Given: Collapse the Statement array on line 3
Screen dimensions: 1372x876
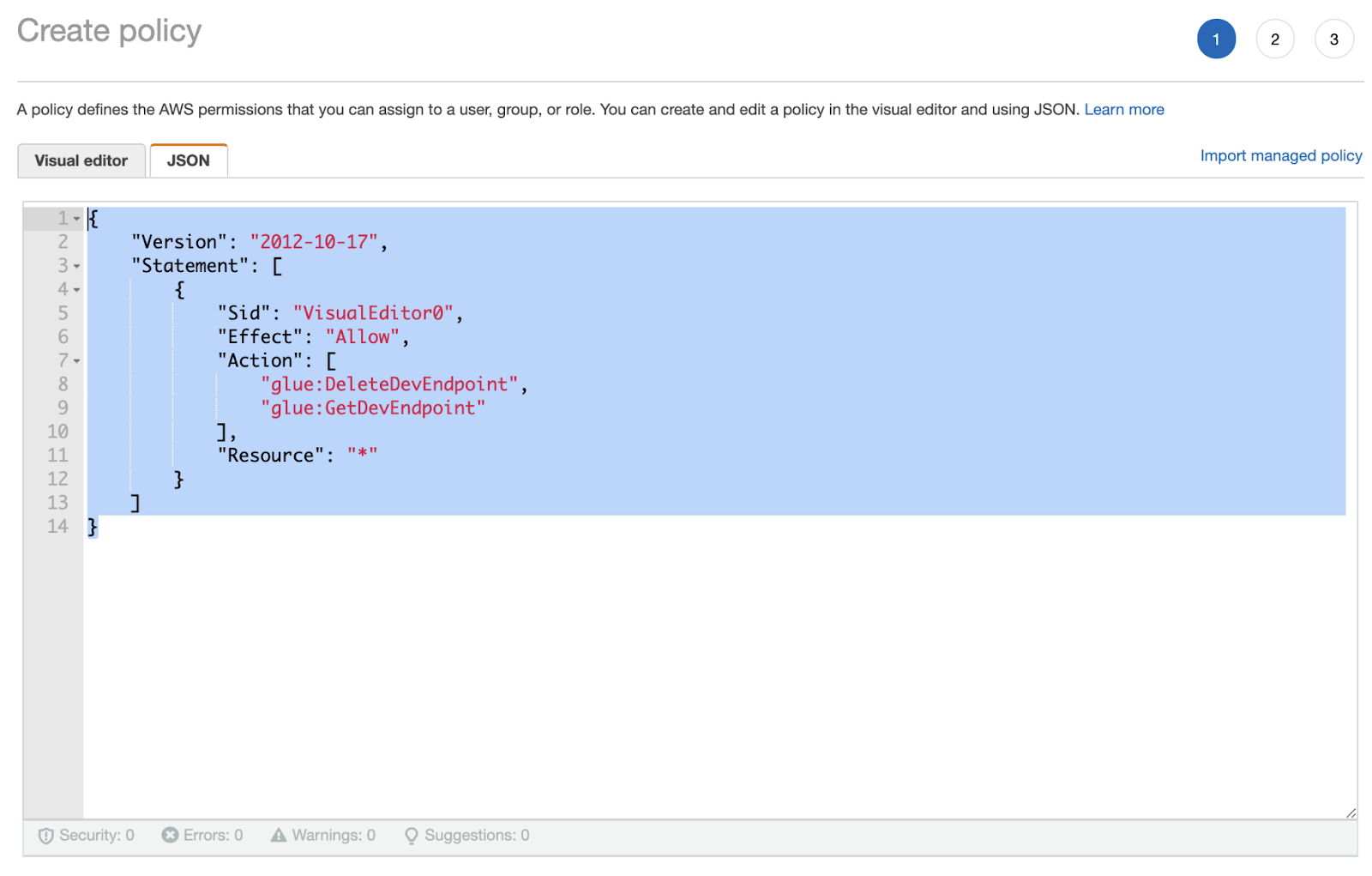Looking at the screenshot, I should tap(76, 267).
